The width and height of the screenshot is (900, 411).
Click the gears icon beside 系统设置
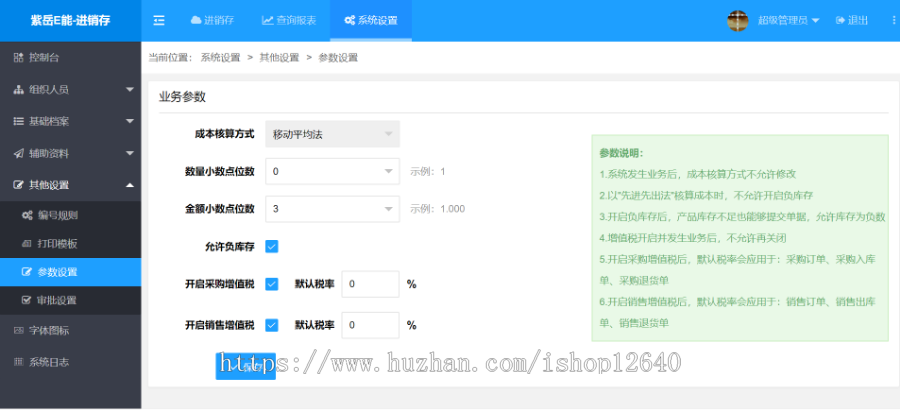350,20
